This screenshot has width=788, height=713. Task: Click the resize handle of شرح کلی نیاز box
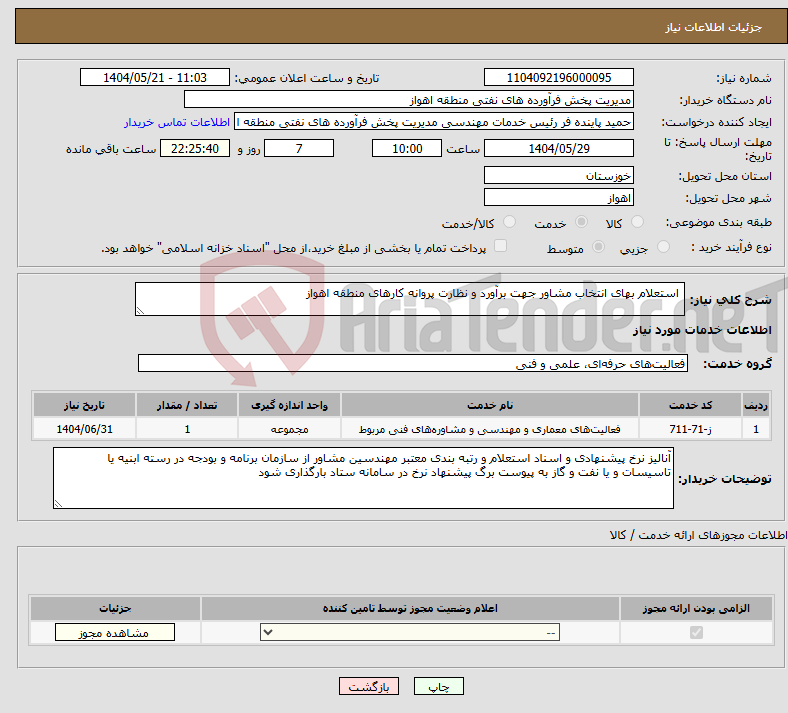(x=140, y=311)
